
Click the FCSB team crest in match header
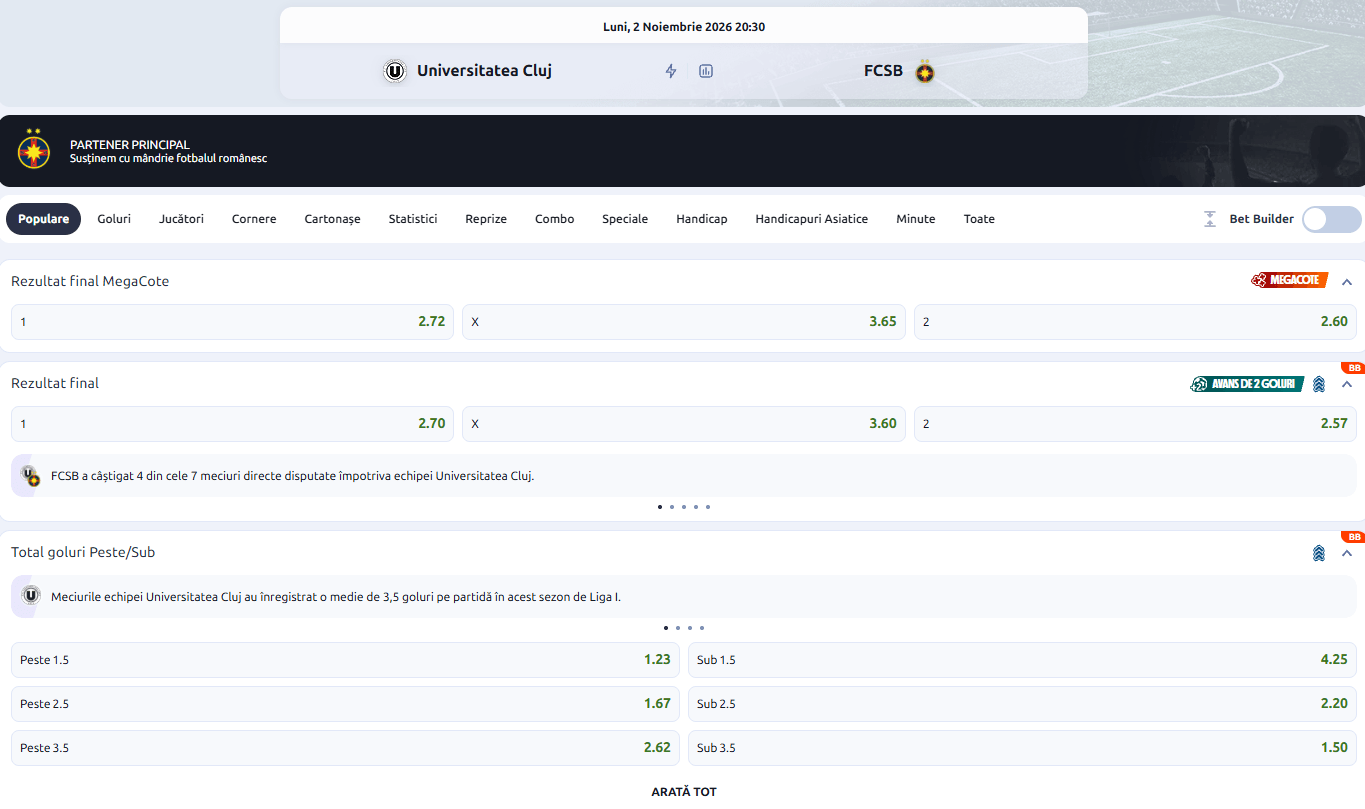[x=925, y=71]
